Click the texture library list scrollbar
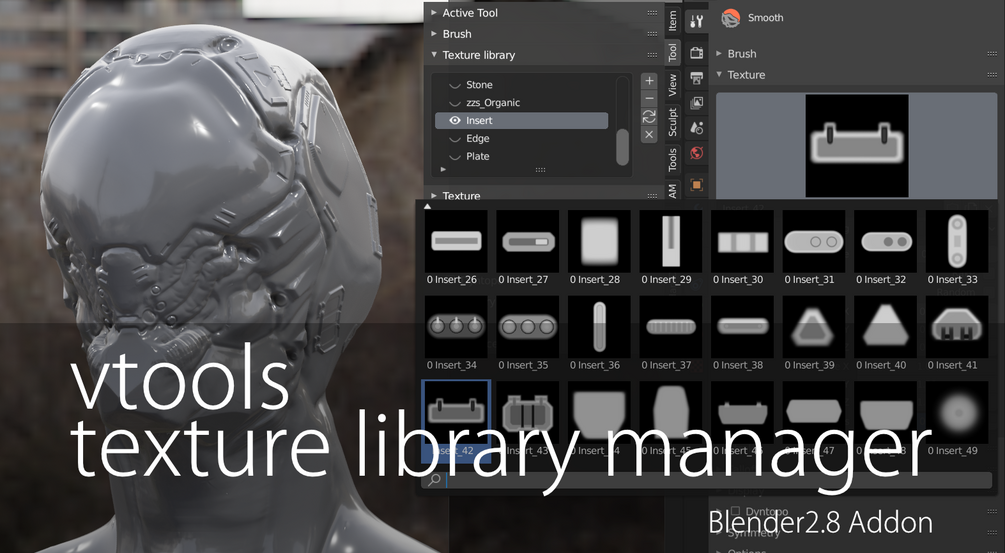This screenshot has height=553, width=1005. click(622, 147)
